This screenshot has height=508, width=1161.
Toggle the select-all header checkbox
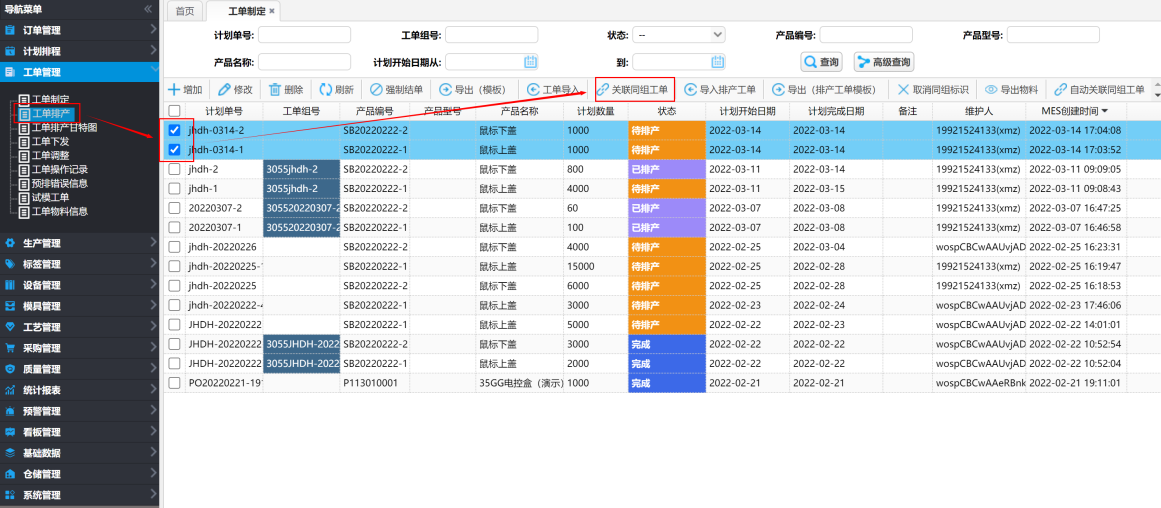pos(175,111)
